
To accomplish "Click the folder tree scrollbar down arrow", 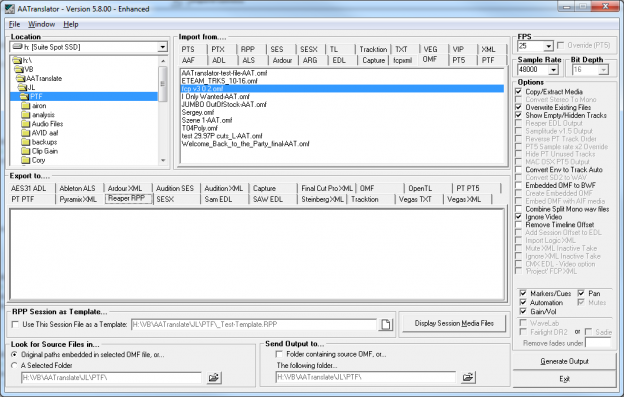I will [163, 160].
